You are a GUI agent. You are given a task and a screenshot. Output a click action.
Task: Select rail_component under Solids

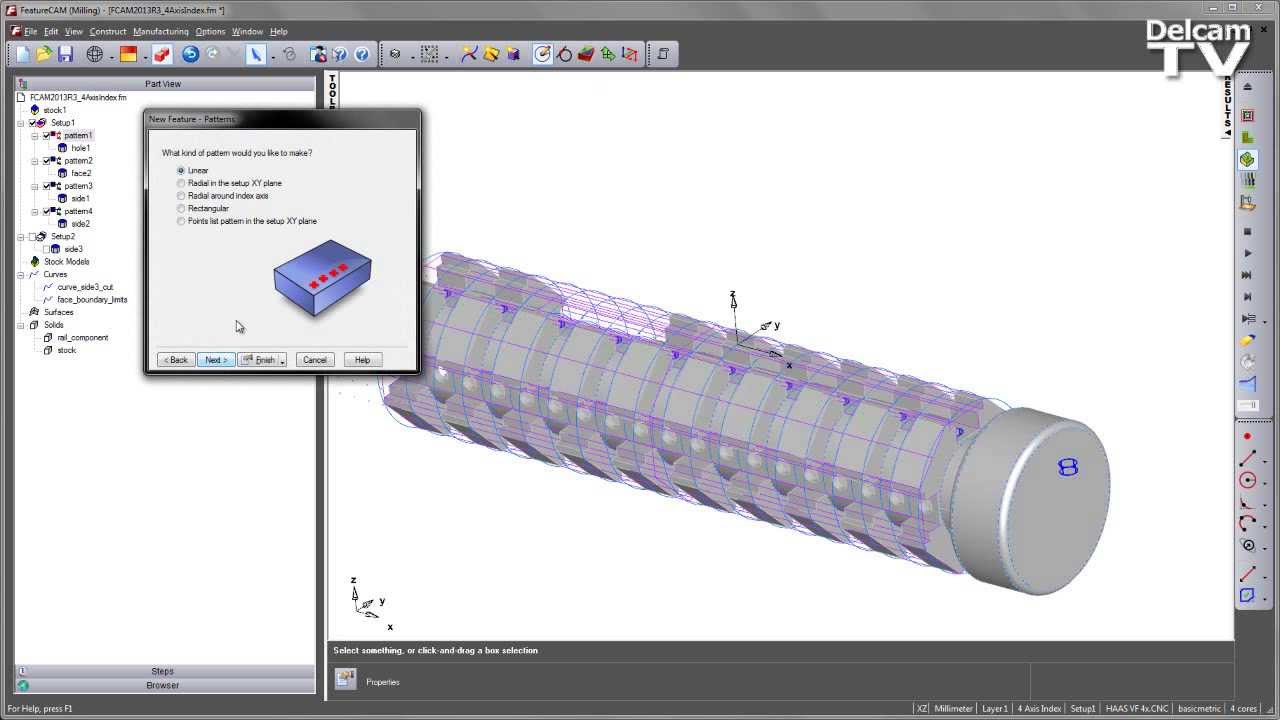tap(83, 338)
